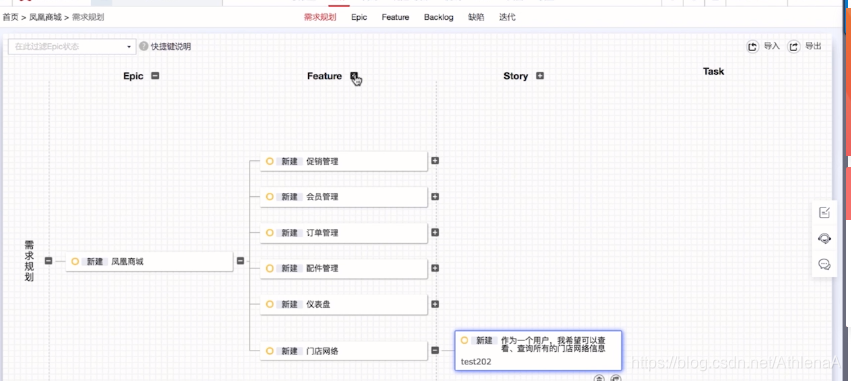
Task: Expand stories under 促销管理
Action: point(435,161)
